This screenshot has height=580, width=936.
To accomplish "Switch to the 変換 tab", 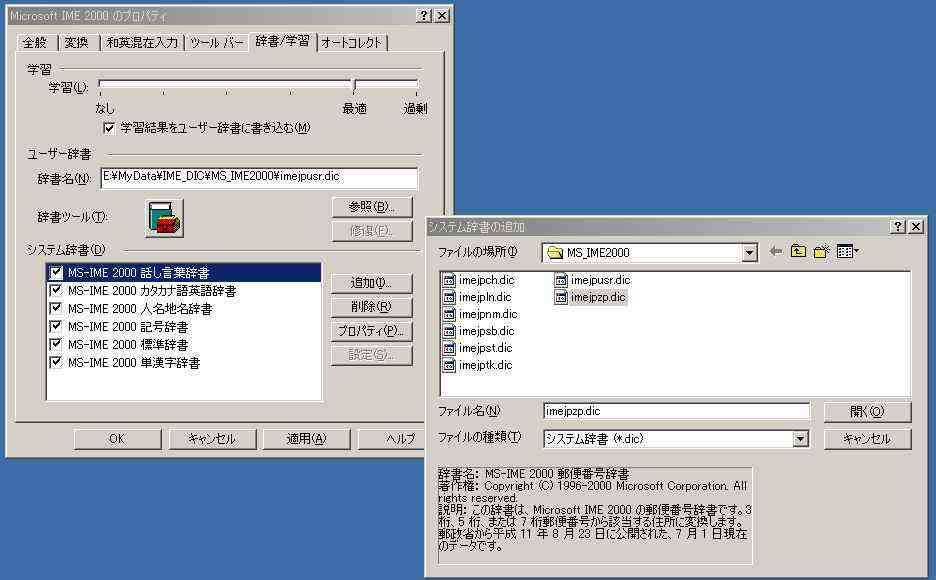I will tap(76, 43).
